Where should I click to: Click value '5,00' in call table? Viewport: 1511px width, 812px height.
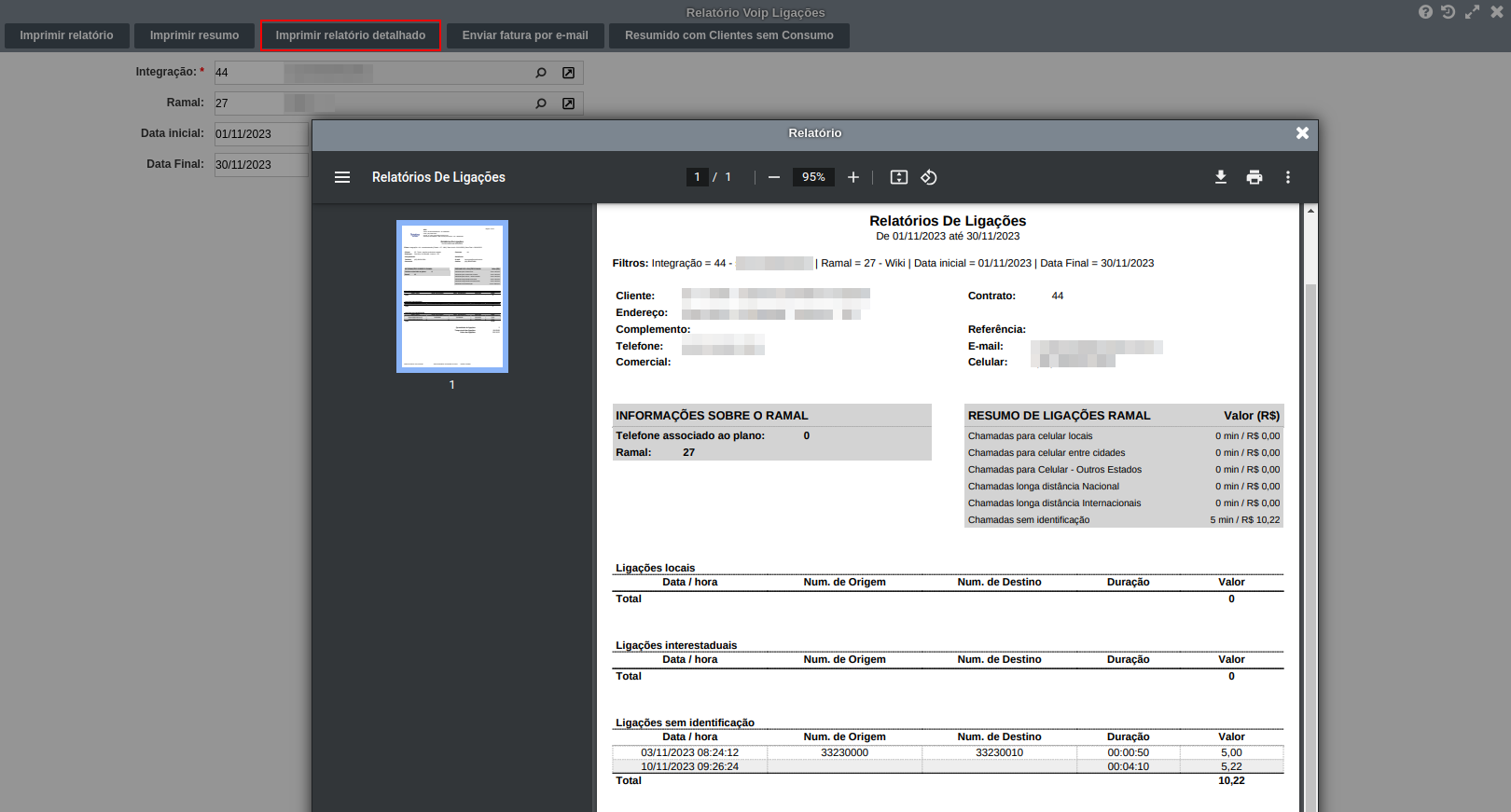(x=1231, y=752)
